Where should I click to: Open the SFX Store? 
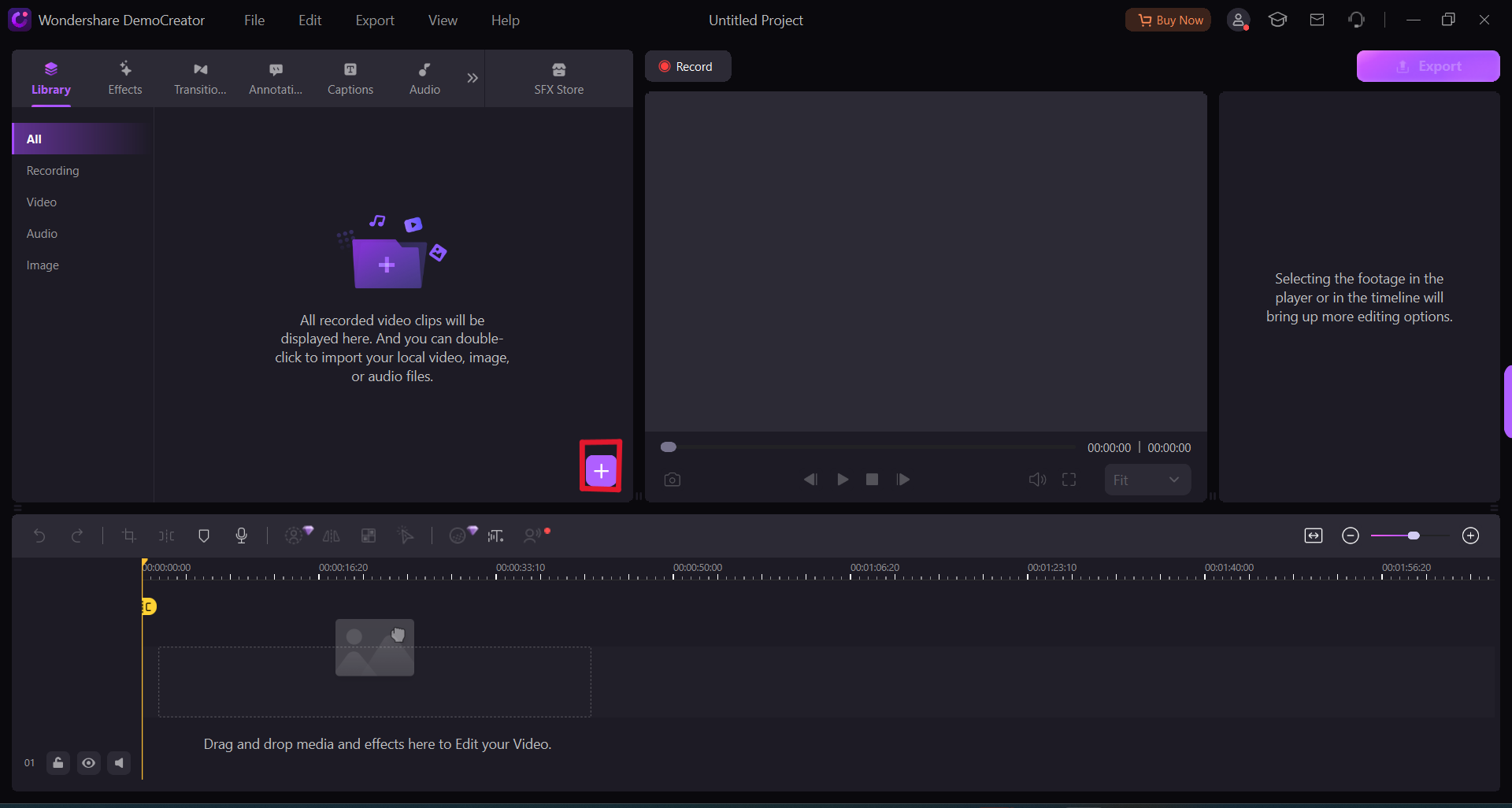[x=559, y=79]
